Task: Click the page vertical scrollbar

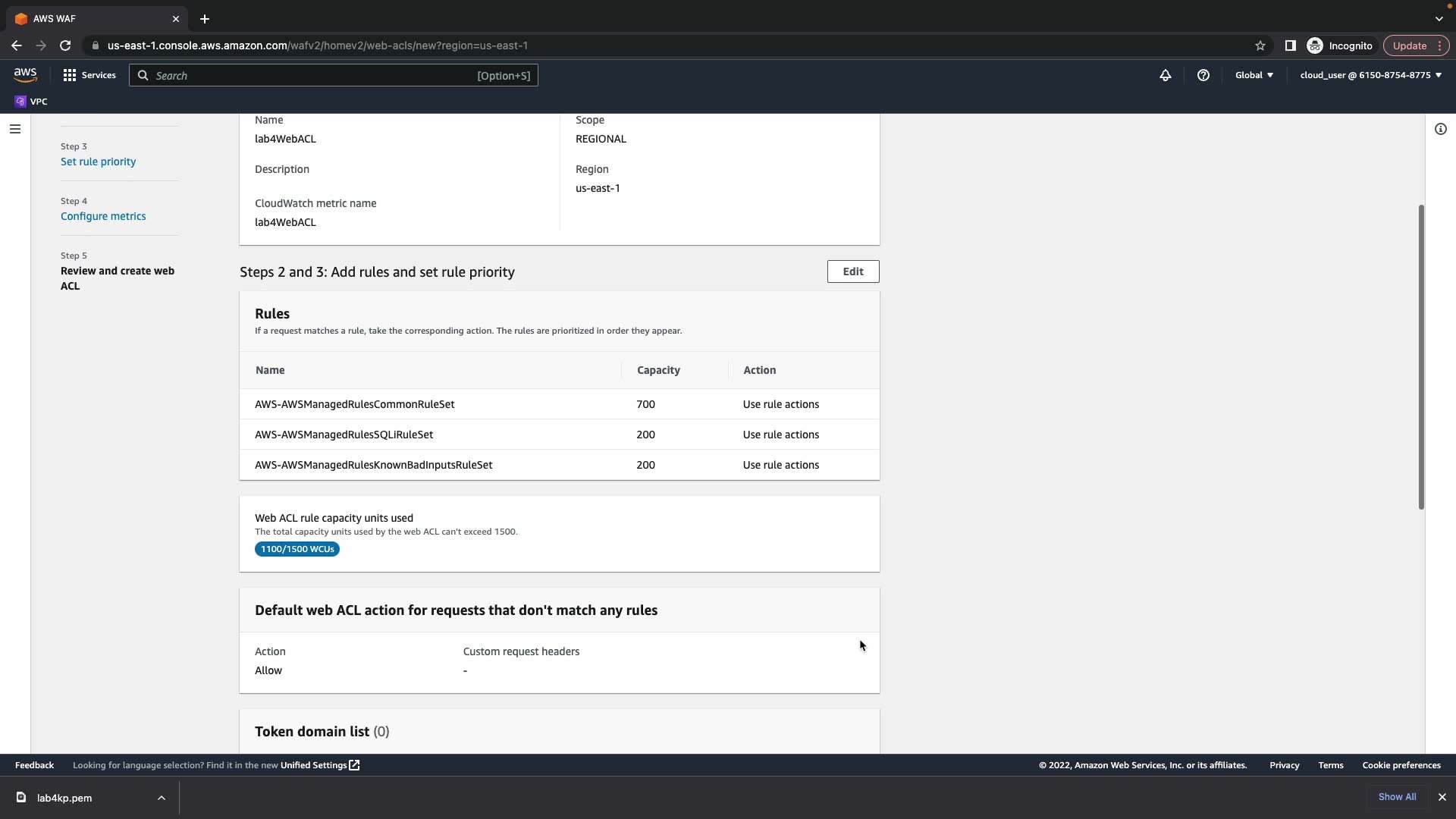Action: tap(1421, 356)
